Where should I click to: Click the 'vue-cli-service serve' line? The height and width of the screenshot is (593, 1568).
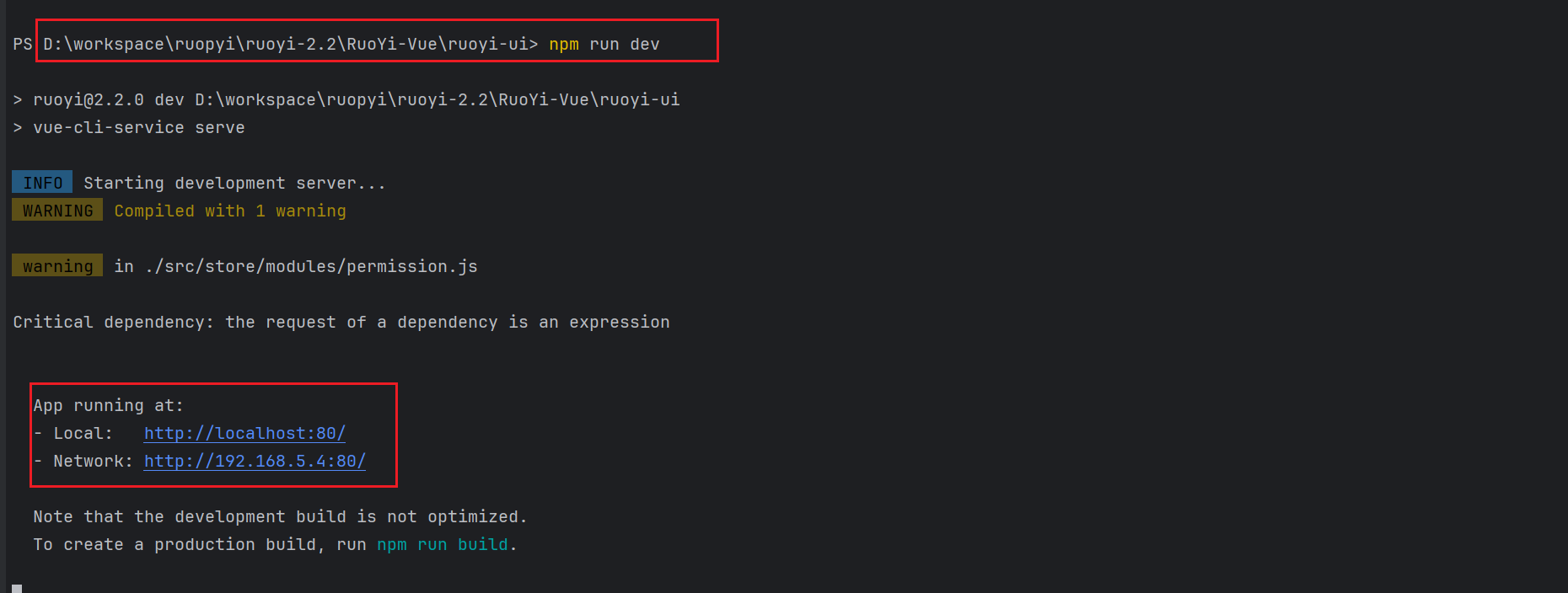click(x=139, y=127)
